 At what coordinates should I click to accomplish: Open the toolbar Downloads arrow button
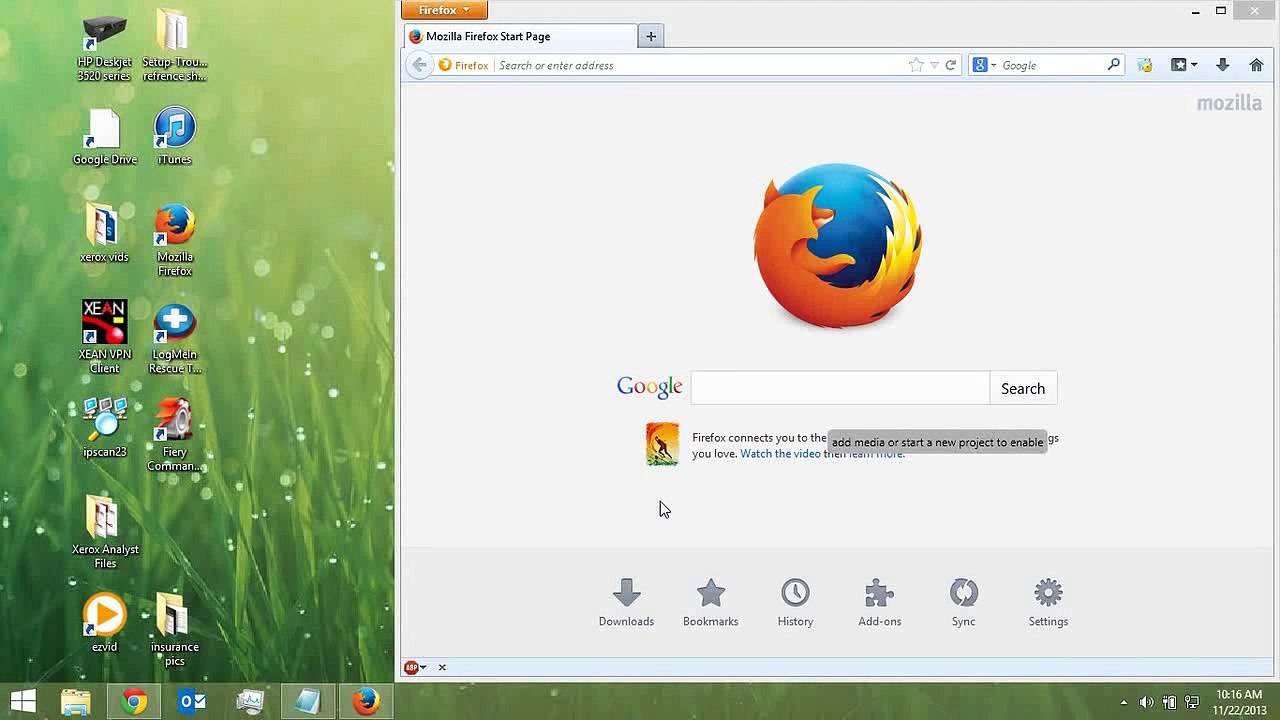click(x=1222, y=65)
